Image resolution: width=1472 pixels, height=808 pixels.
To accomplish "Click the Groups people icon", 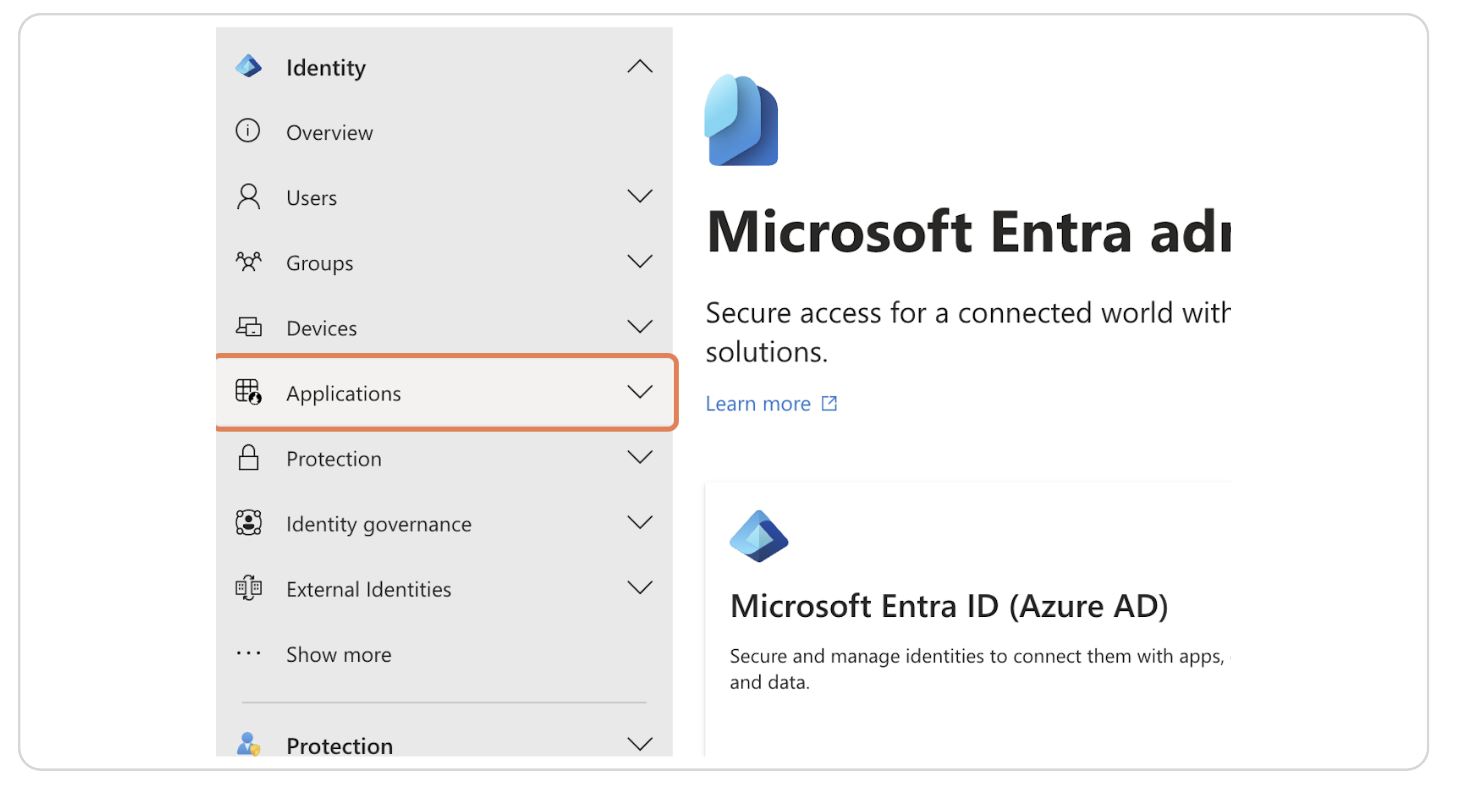I will coord(248,262).
